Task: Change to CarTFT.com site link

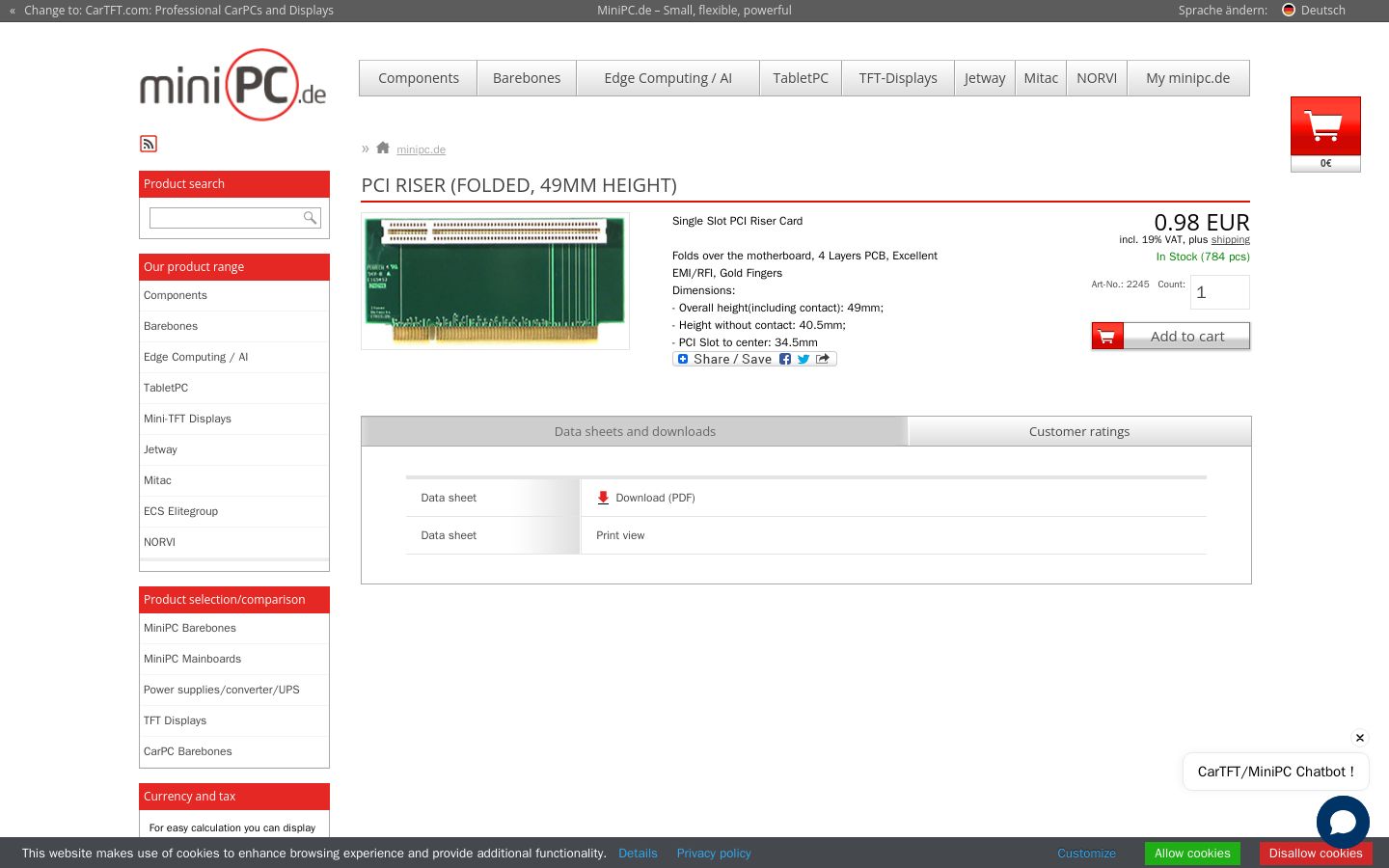Action: (x=178, y=10)
